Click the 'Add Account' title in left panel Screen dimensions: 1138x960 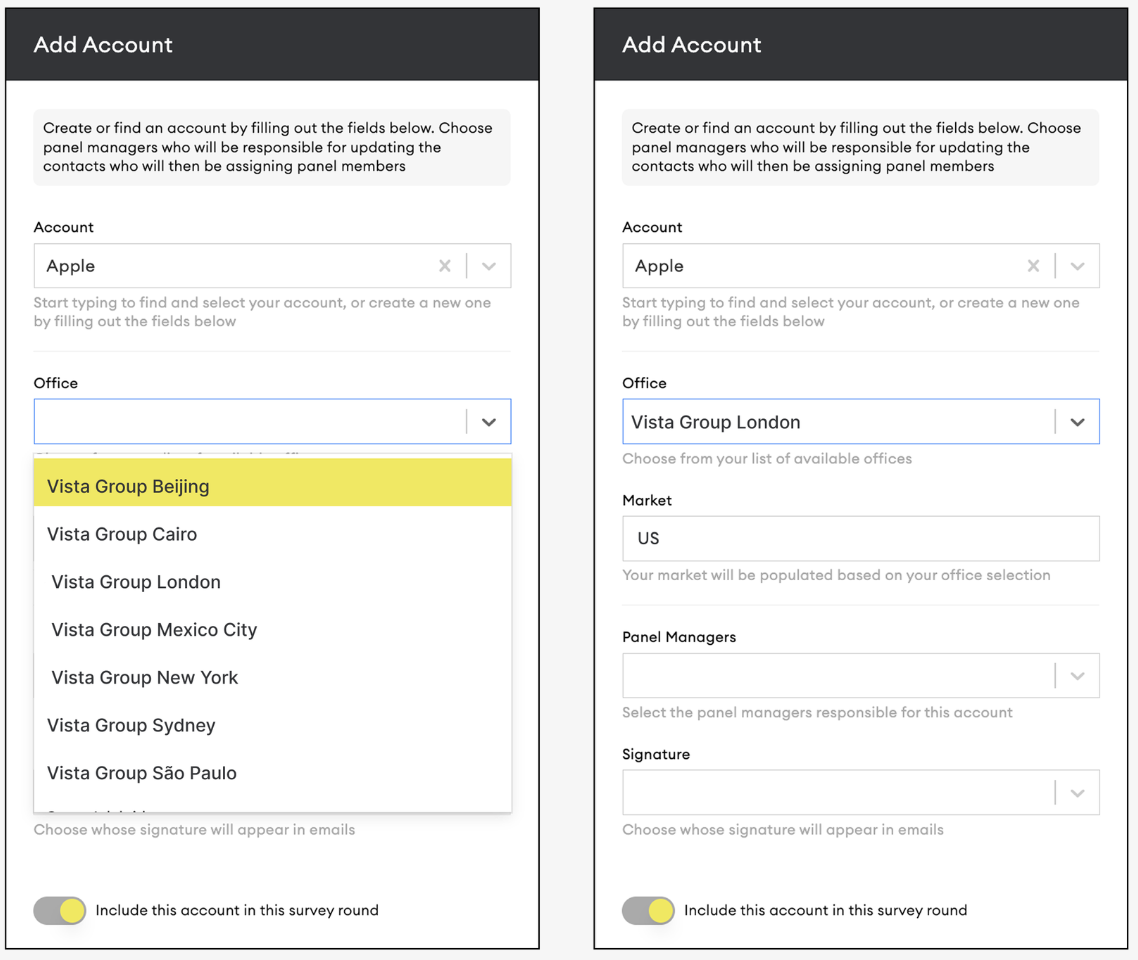(x=103, y=45)
